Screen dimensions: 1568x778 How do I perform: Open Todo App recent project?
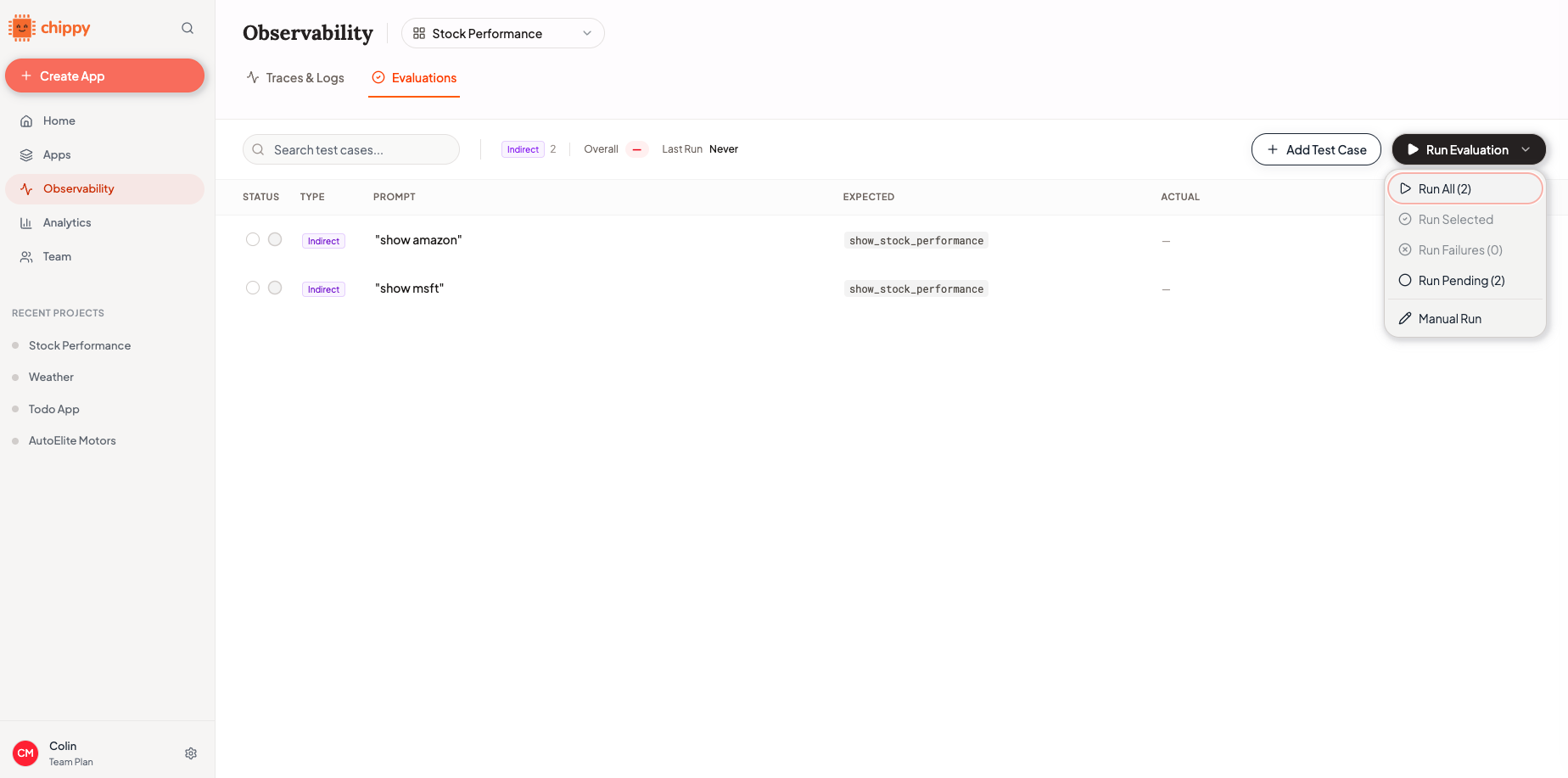54,409
